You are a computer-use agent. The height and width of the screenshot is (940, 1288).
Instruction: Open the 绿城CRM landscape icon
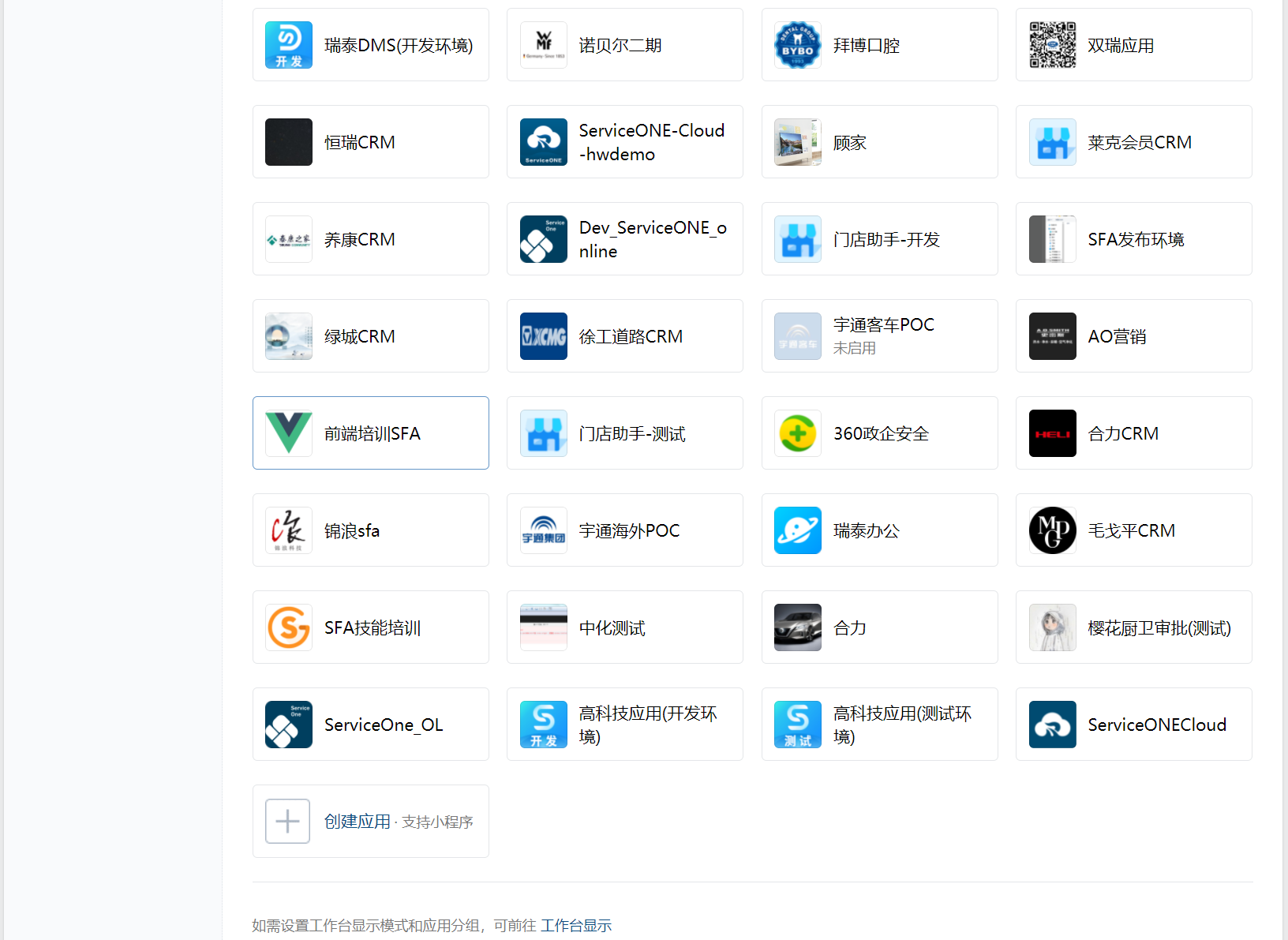tap(289, 336)
